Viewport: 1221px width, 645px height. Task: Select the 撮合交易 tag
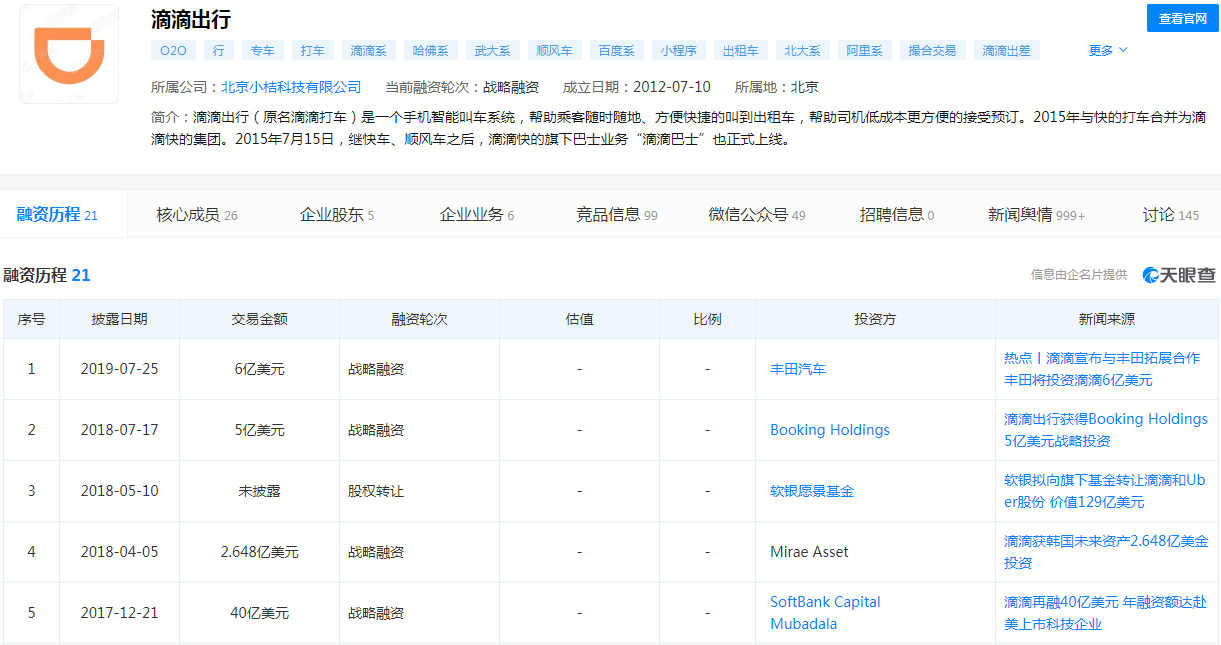(x=932, y=50)
